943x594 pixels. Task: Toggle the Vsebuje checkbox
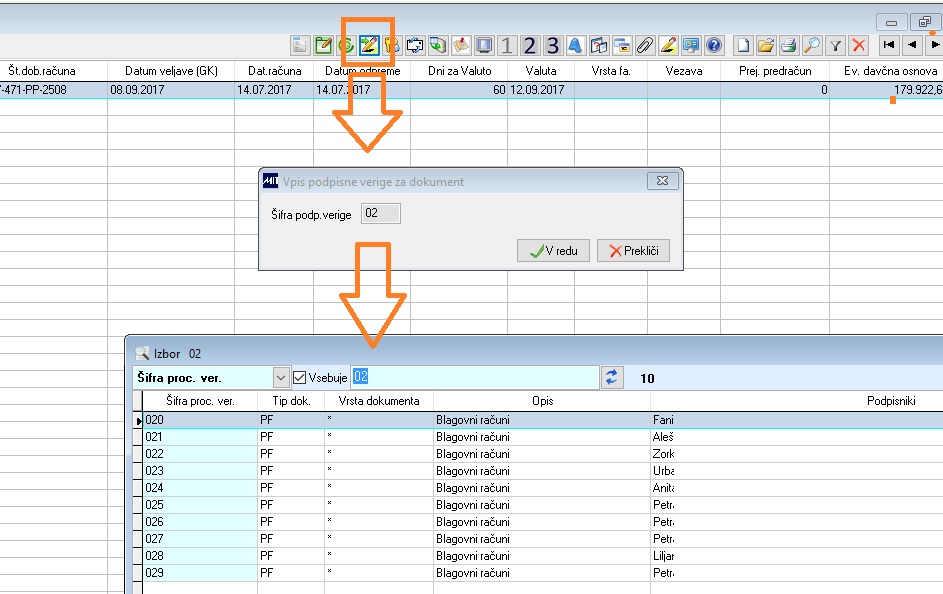299,378
